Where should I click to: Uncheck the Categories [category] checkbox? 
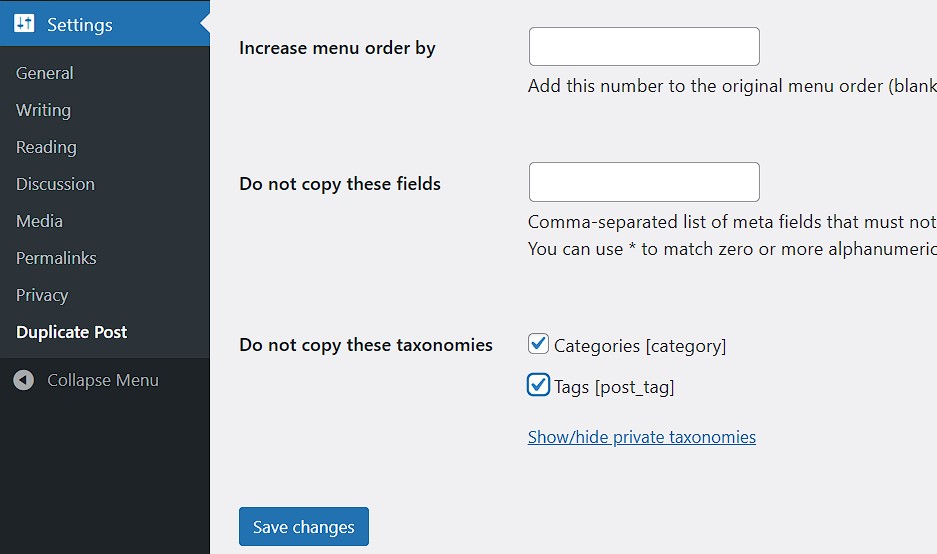pyautogui.click(x=539, y=345)
